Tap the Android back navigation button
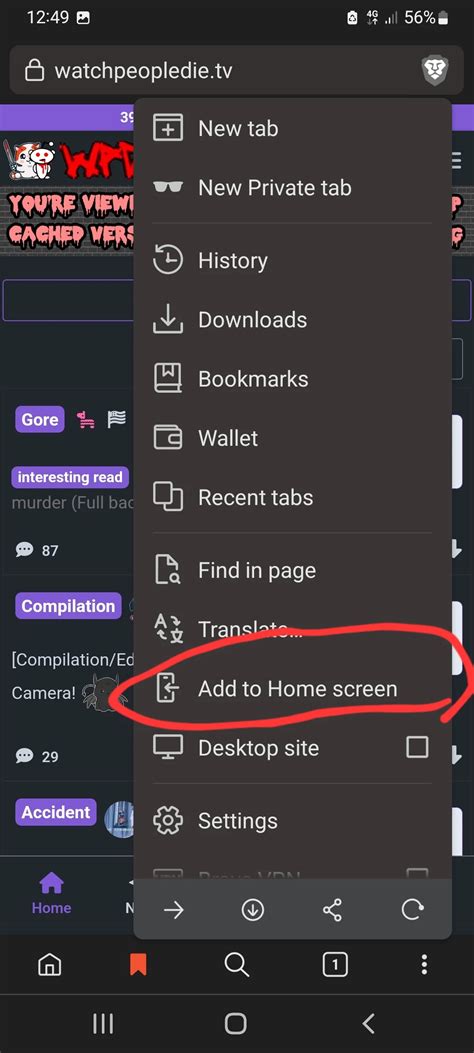This screenshot has width=474, height=1053. 368,1023
